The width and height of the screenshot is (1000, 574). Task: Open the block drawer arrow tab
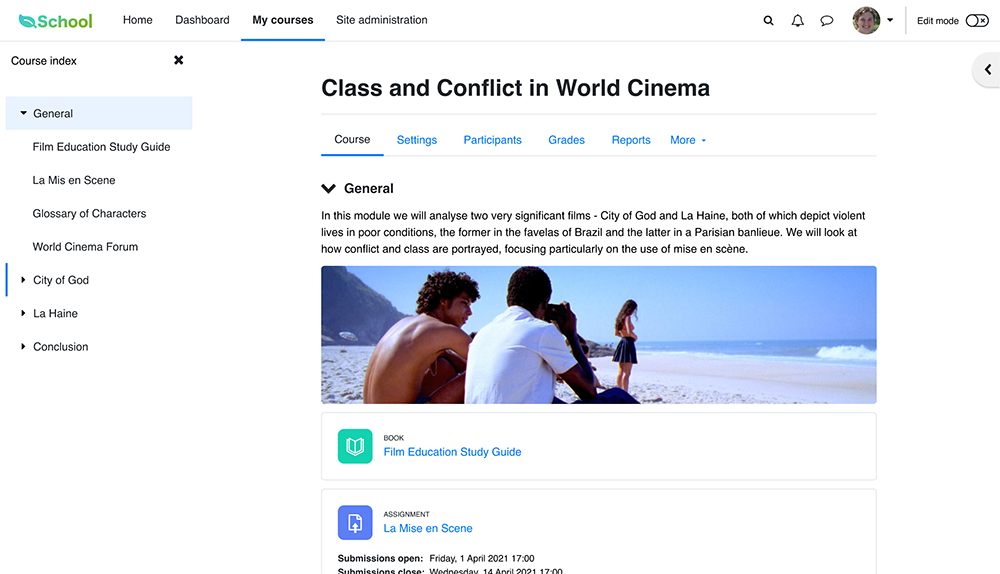[987, 70]
